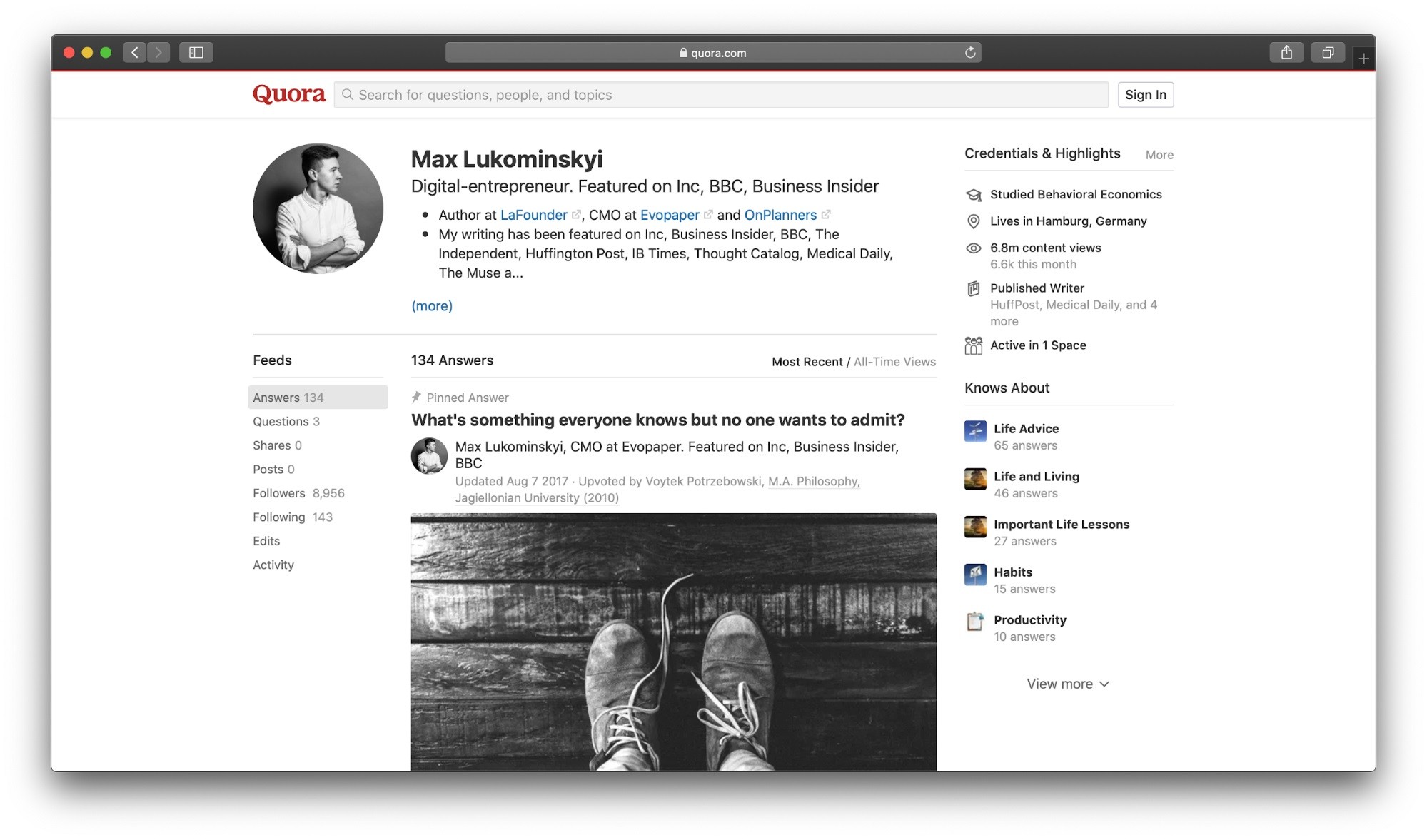1427x840 pixels.
Task: Click the eye icon beside 6.8m content views
Action: 974,248
